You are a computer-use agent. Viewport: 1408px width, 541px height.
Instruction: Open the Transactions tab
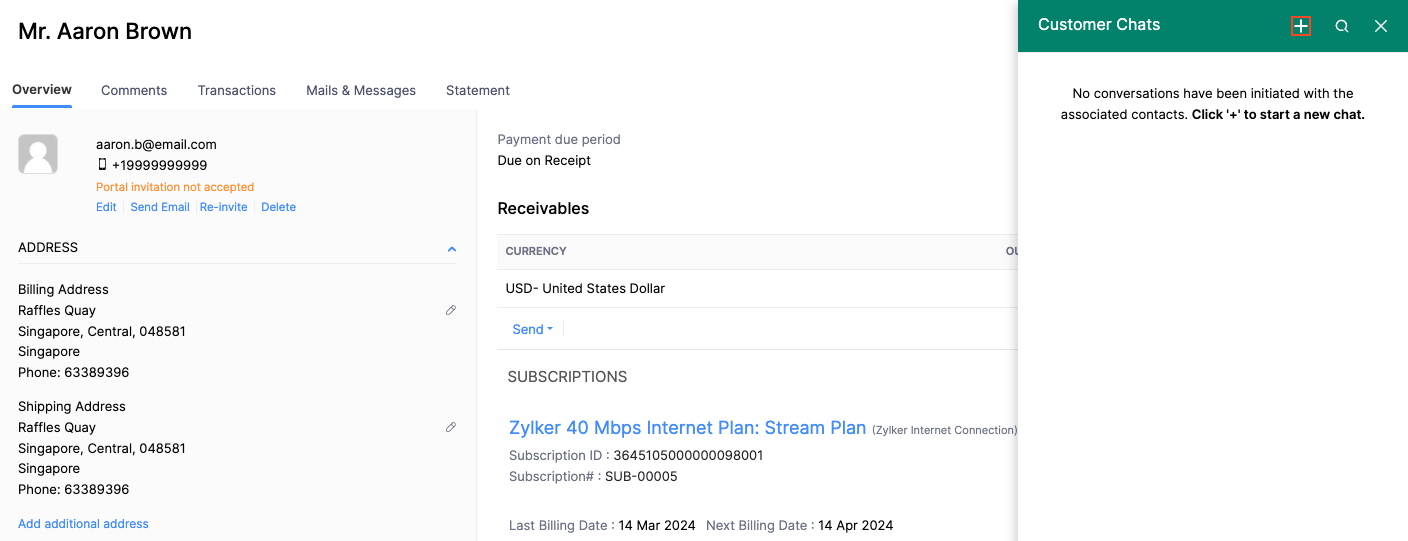click(236, 90)
